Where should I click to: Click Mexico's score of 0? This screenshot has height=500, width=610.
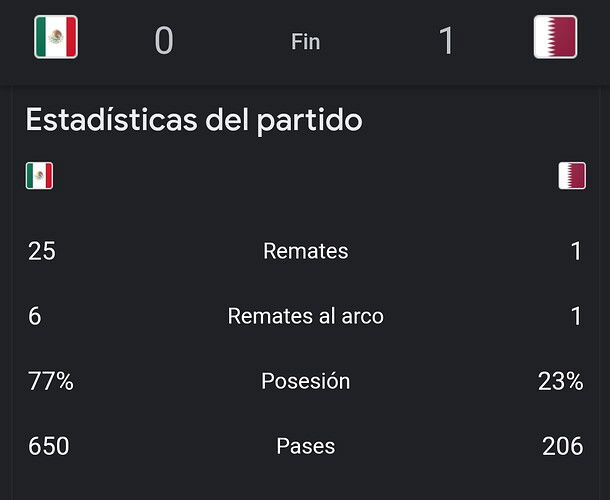pos(164,40)
